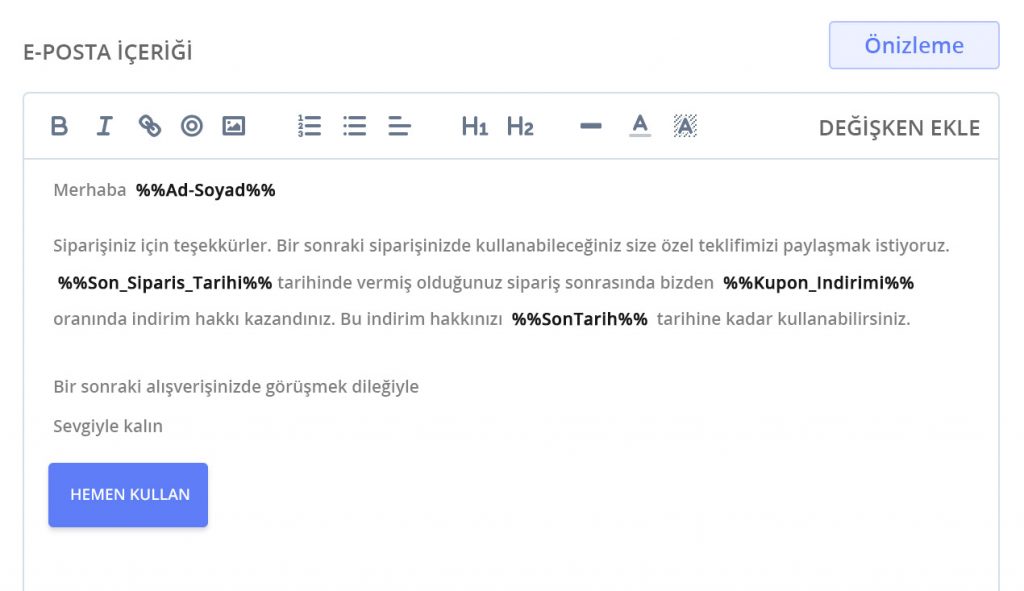Select the %%Ad-Soyad%% variable
This screenshot has height=591, width=1024.
205,190
